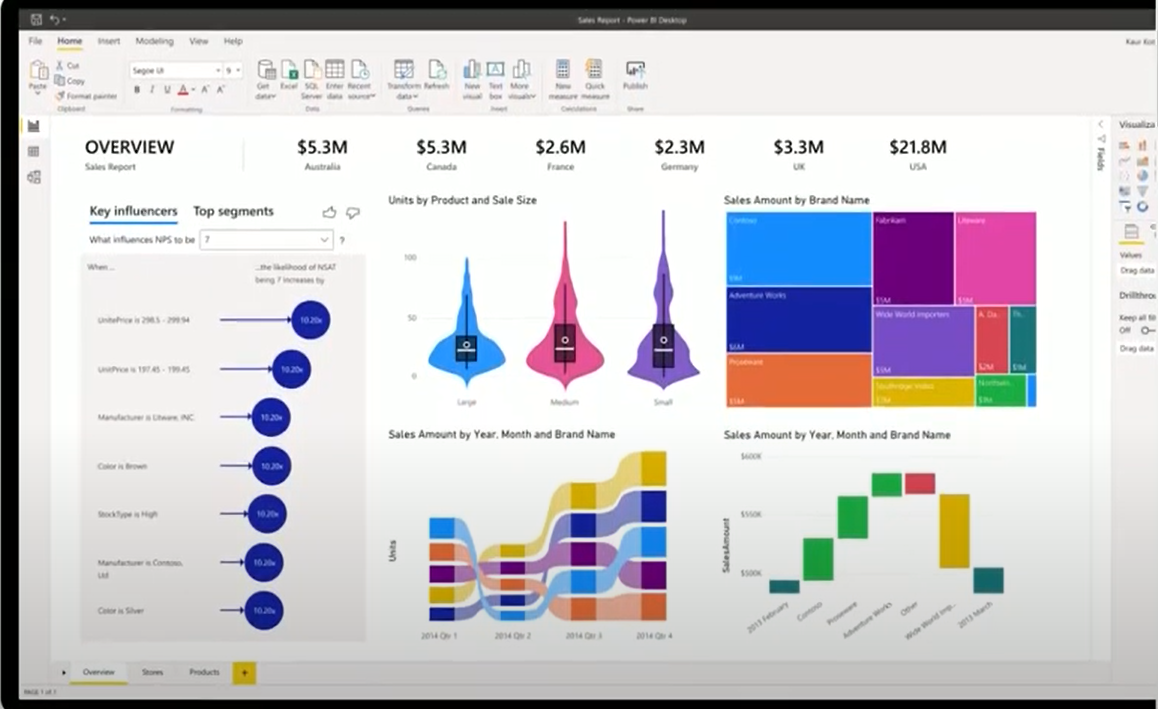Open the View ribbon tab
The width and height of the screenshot is (1158, 709).
[199, 41]
